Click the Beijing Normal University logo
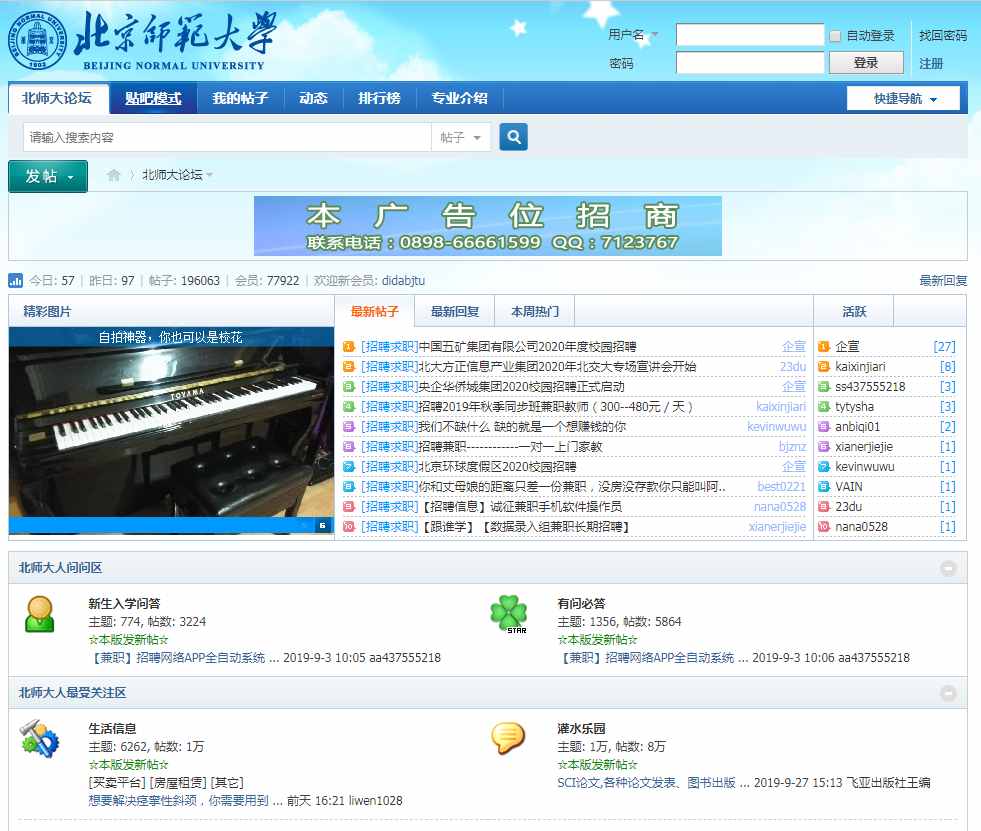This screenshot has width=981, height=831. (x=143, y=41)
